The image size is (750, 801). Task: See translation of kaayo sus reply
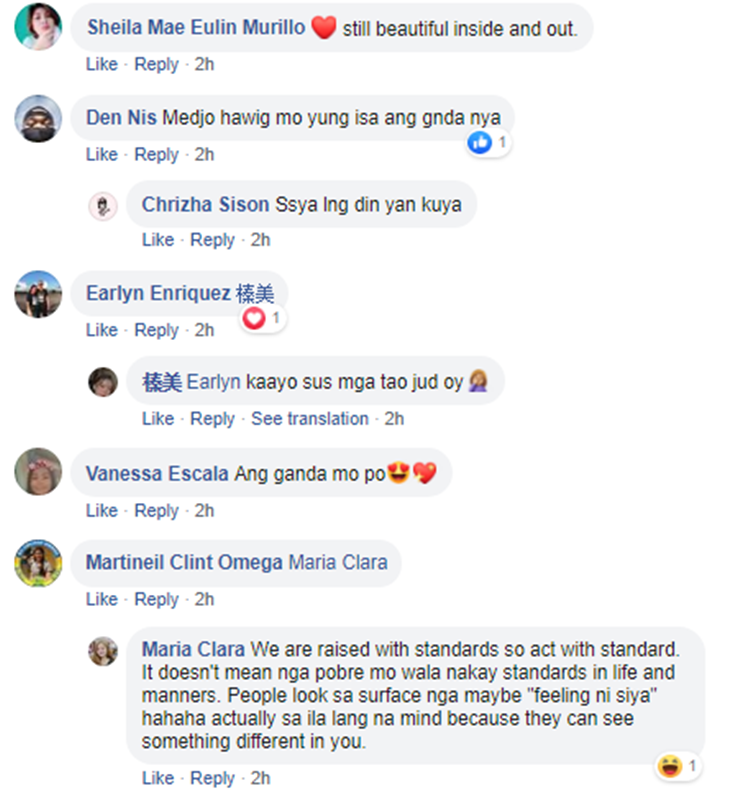(310, 419)
